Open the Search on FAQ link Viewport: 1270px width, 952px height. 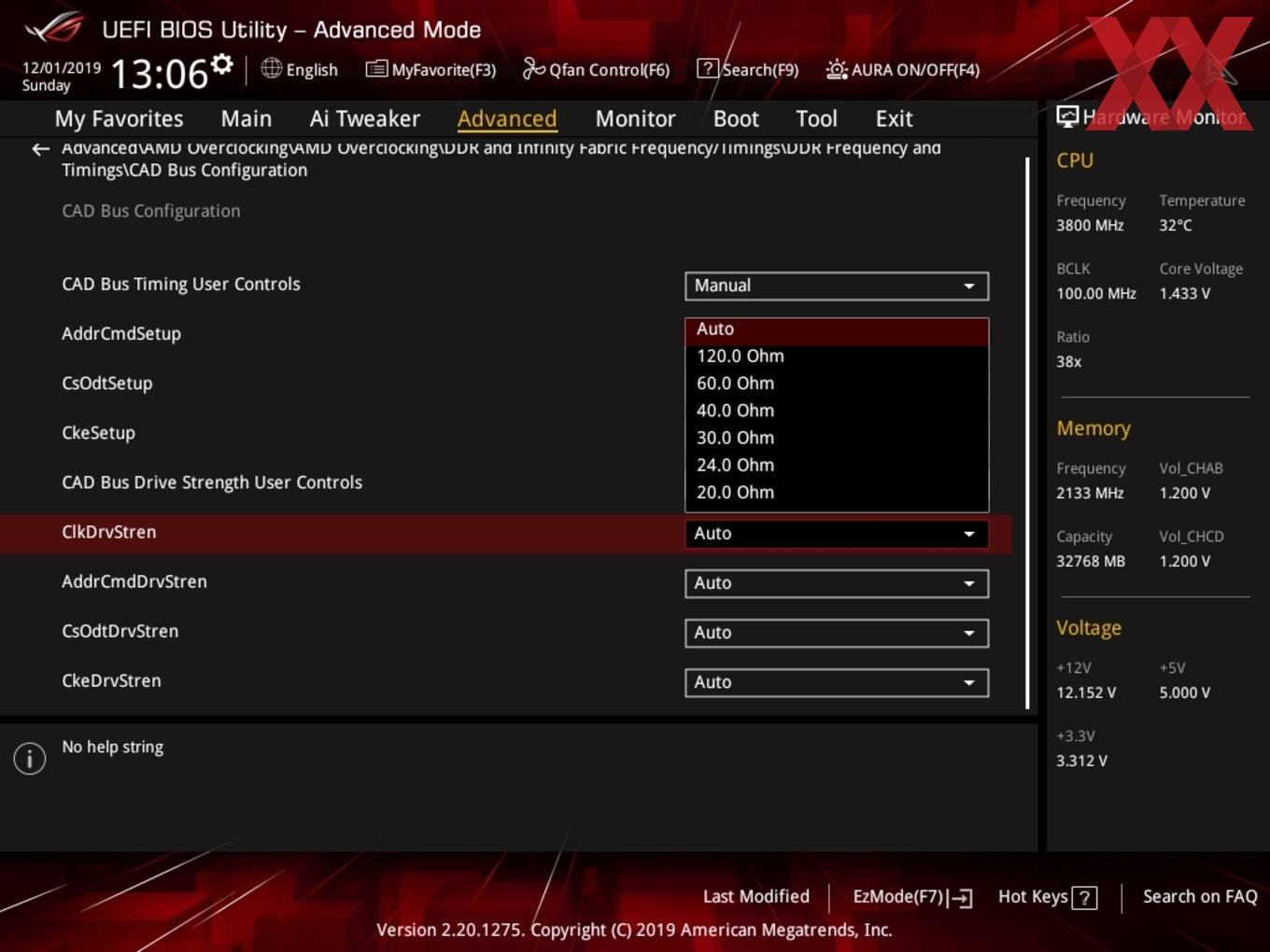click(1200, 897)
